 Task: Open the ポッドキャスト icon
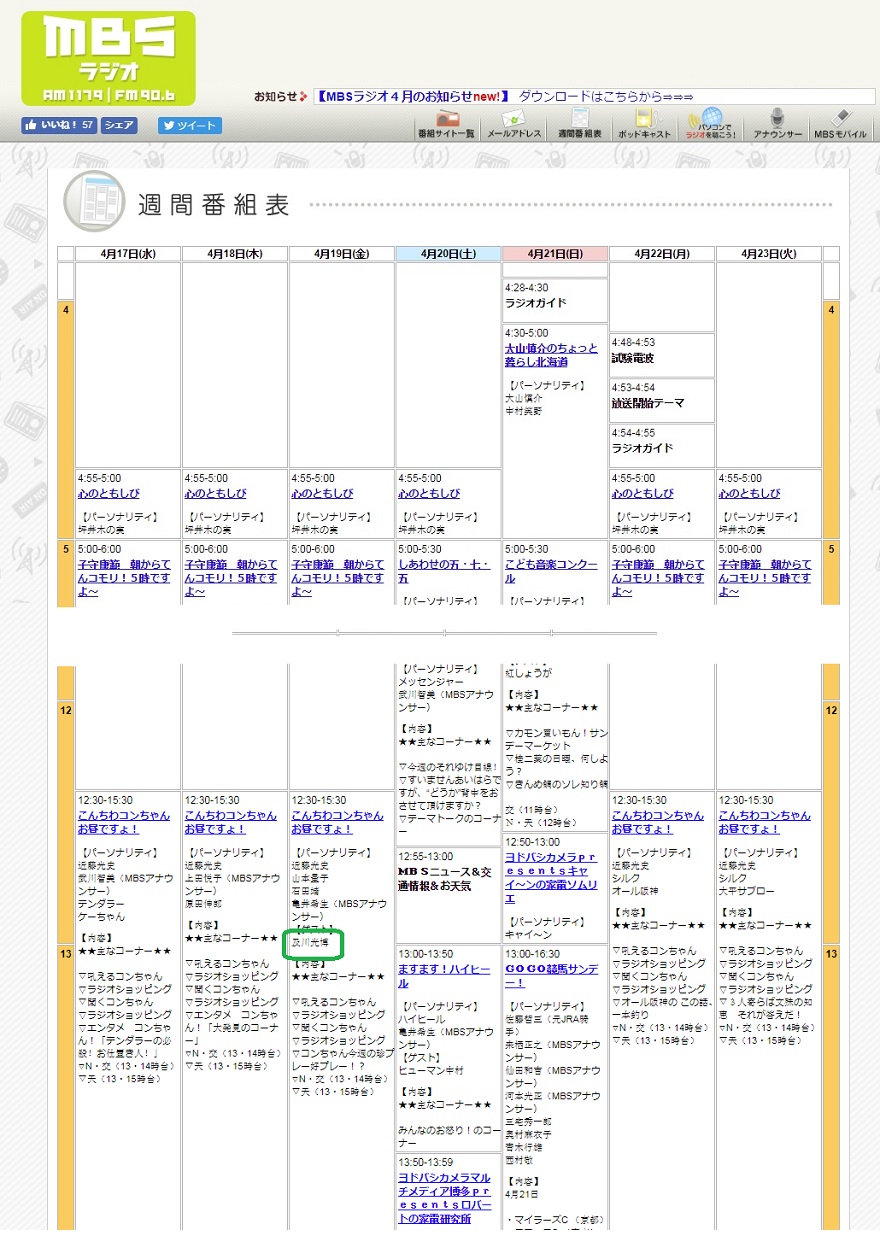pos(644,124)
